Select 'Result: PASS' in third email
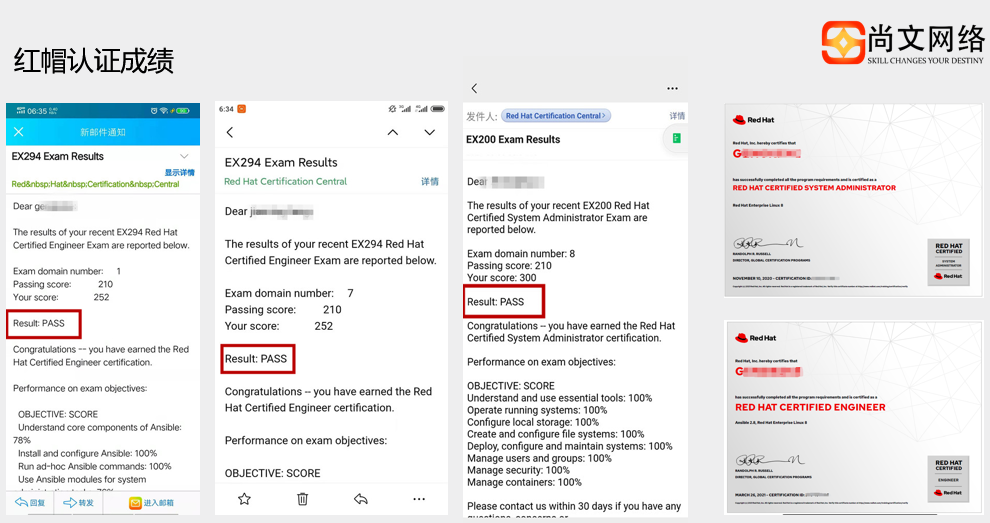 coord(496,302)
